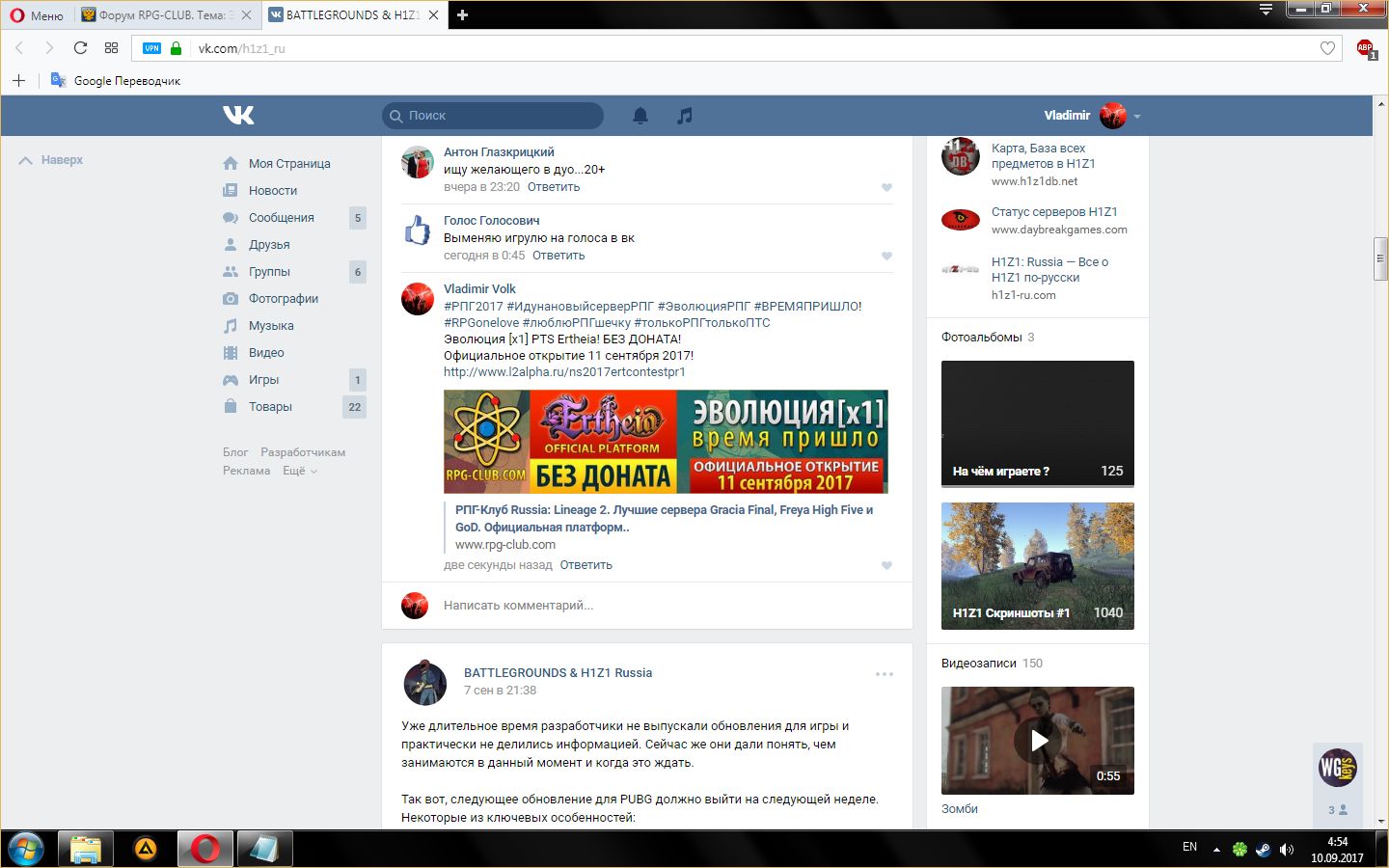
Task: Open the Ertheia banner image
Action: tap(666, 442)
